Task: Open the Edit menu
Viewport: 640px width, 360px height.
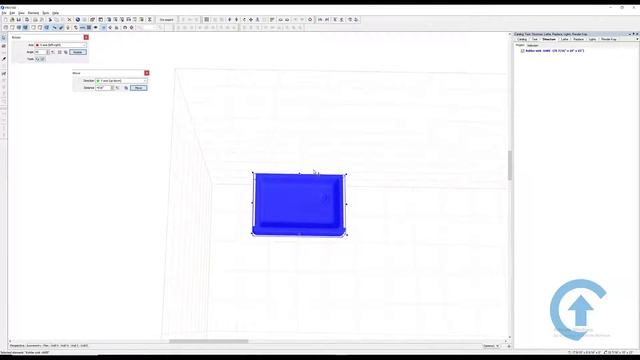Action: click(x=12, y=13)
